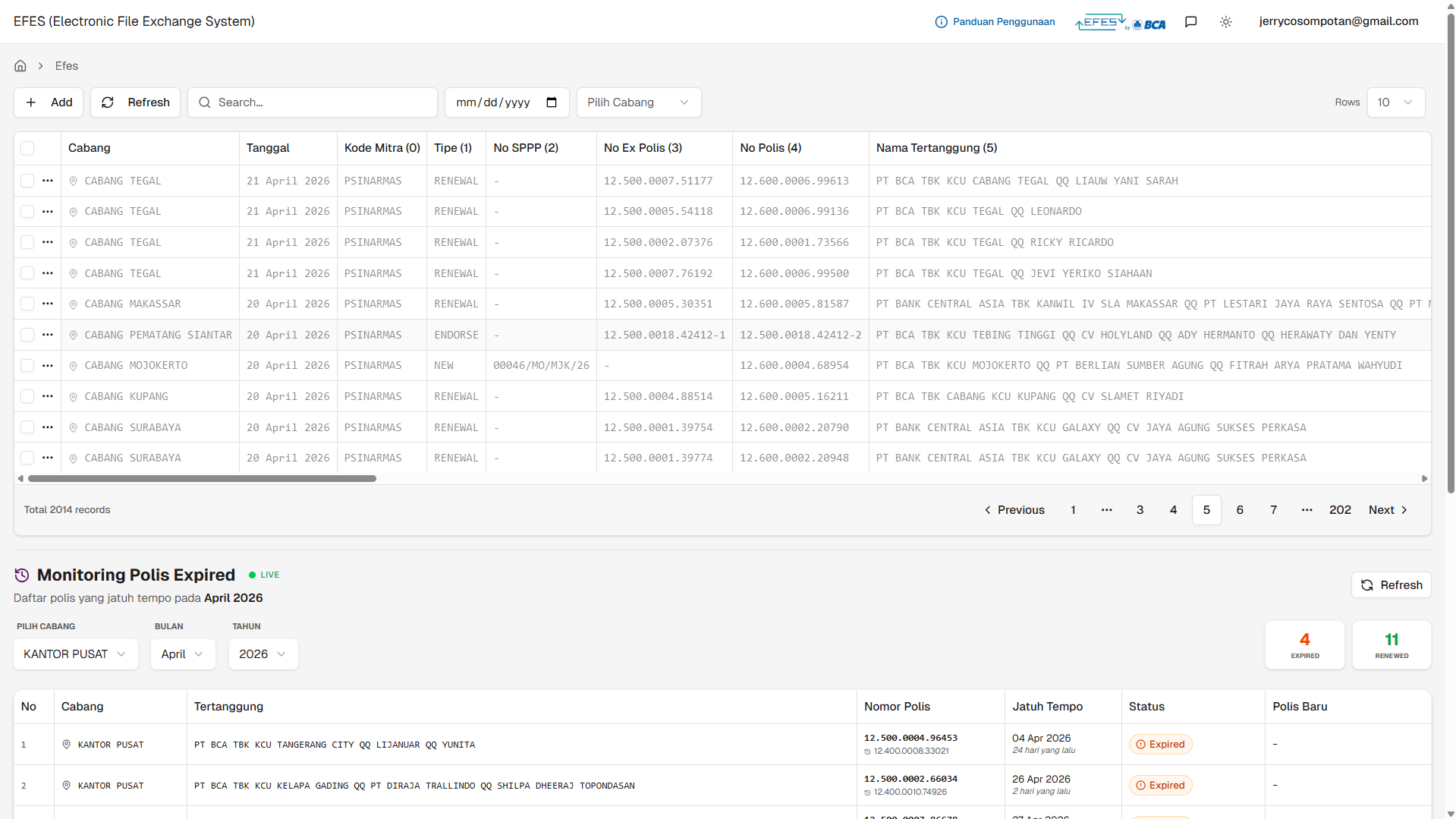Image resolution: width=1456 pixels, height=819 pixels.
Task: Click the home breadcrumb icon
Action: coord(20,66)
